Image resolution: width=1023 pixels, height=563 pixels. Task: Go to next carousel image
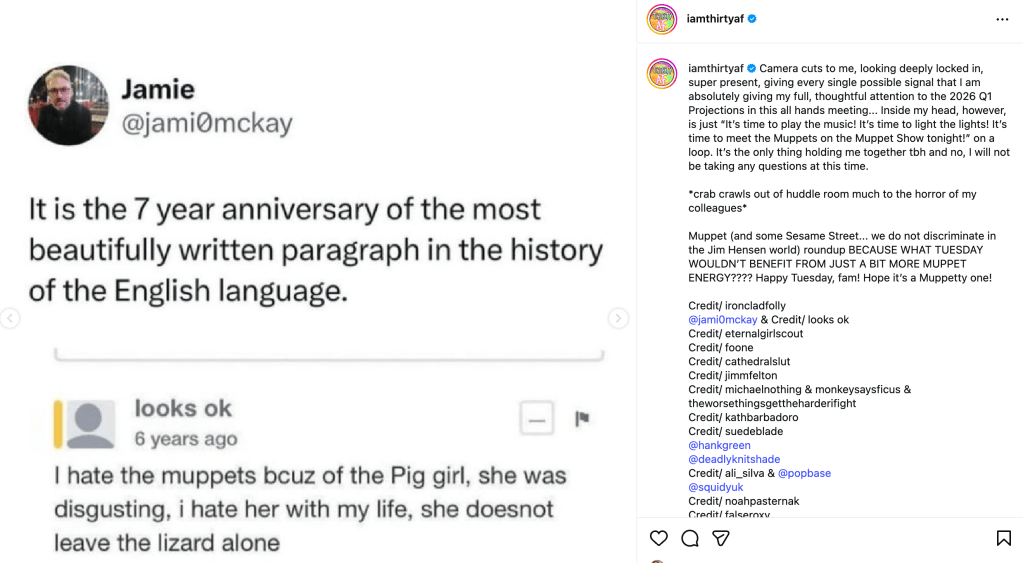click(x=619, y=318)
